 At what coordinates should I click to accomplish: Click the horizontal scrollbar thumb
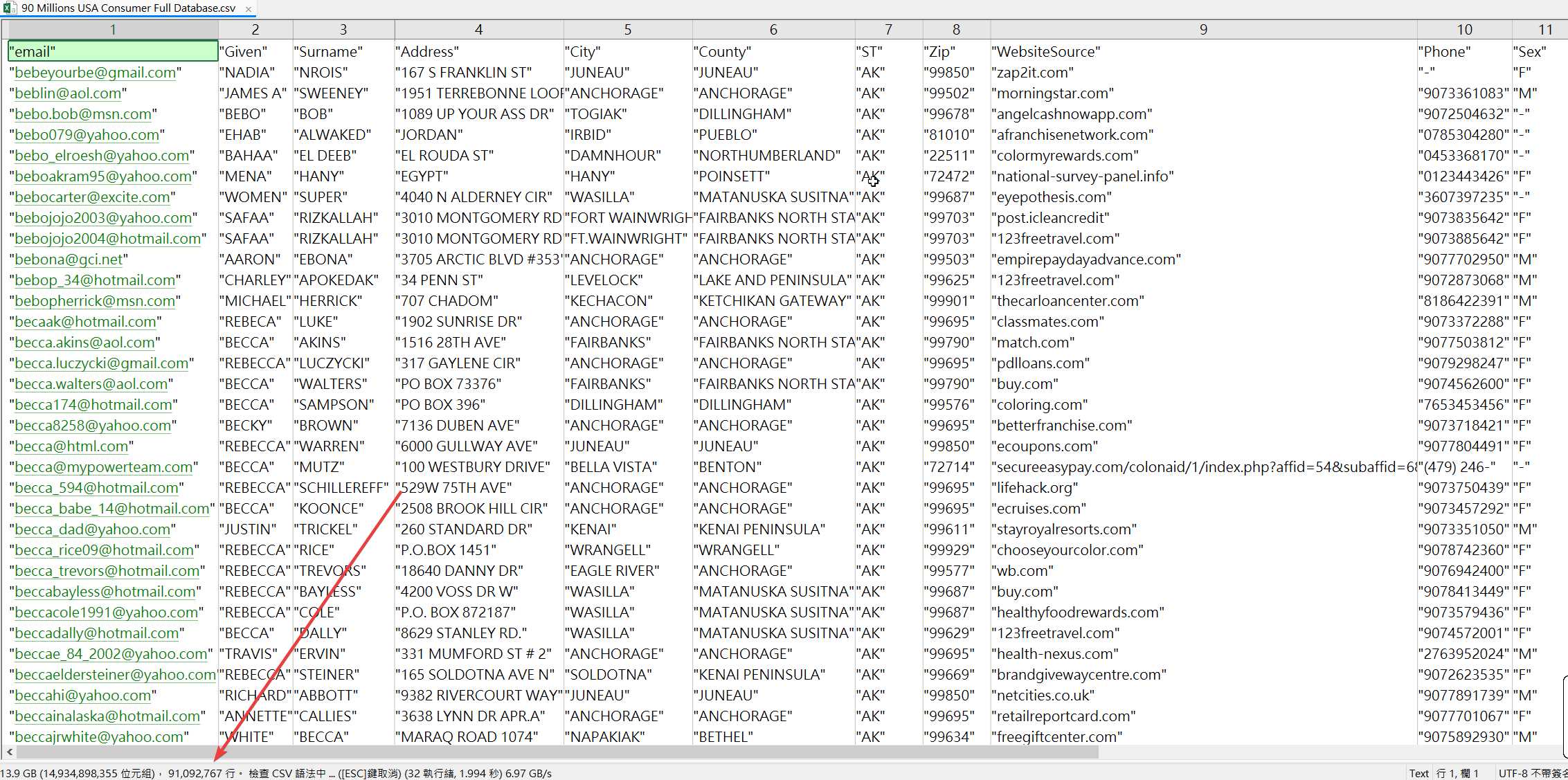(x=557, y=752)
